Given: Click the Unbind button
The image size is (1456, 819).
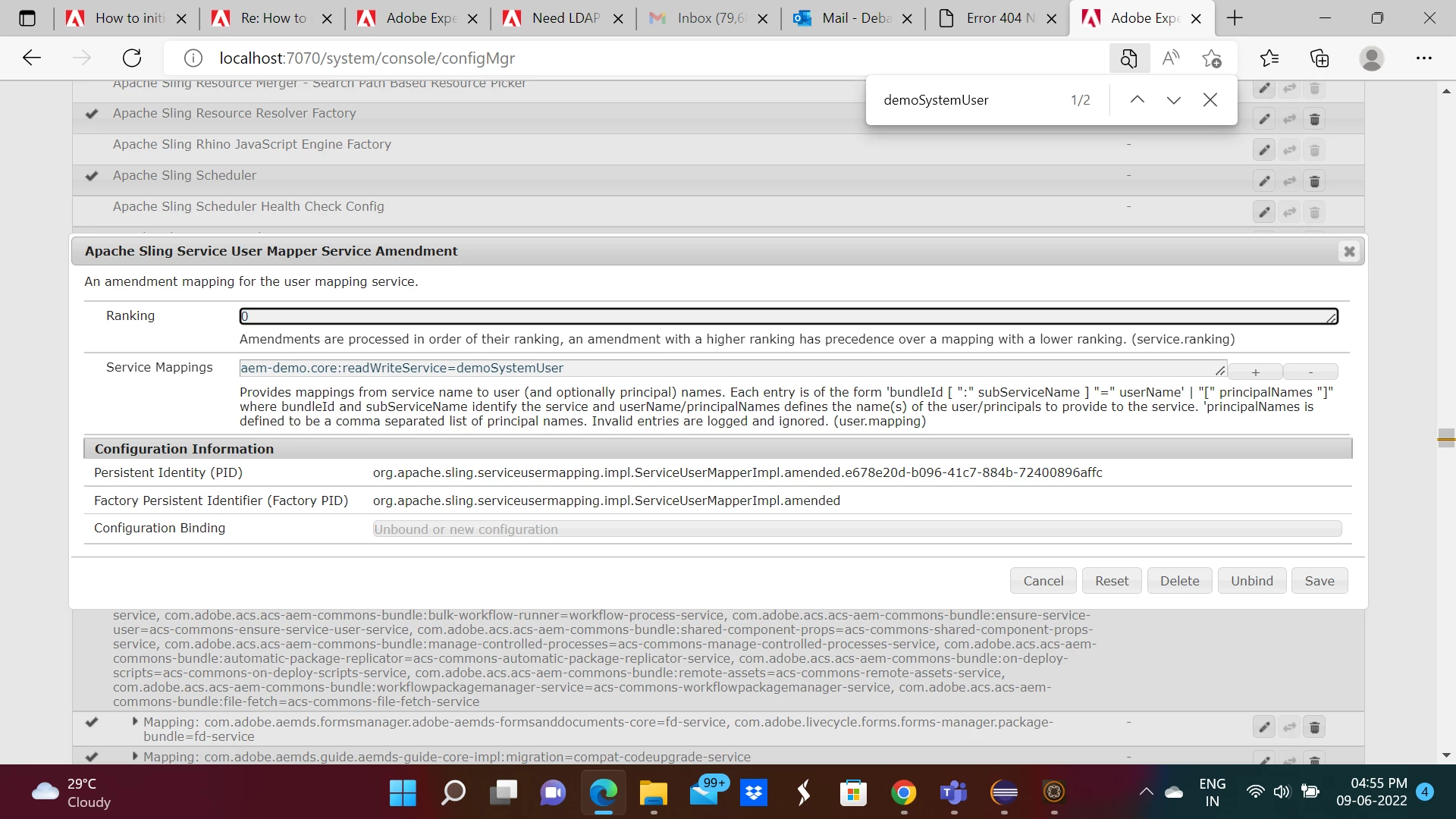Looking at the screenshot, I should 1251,581.
